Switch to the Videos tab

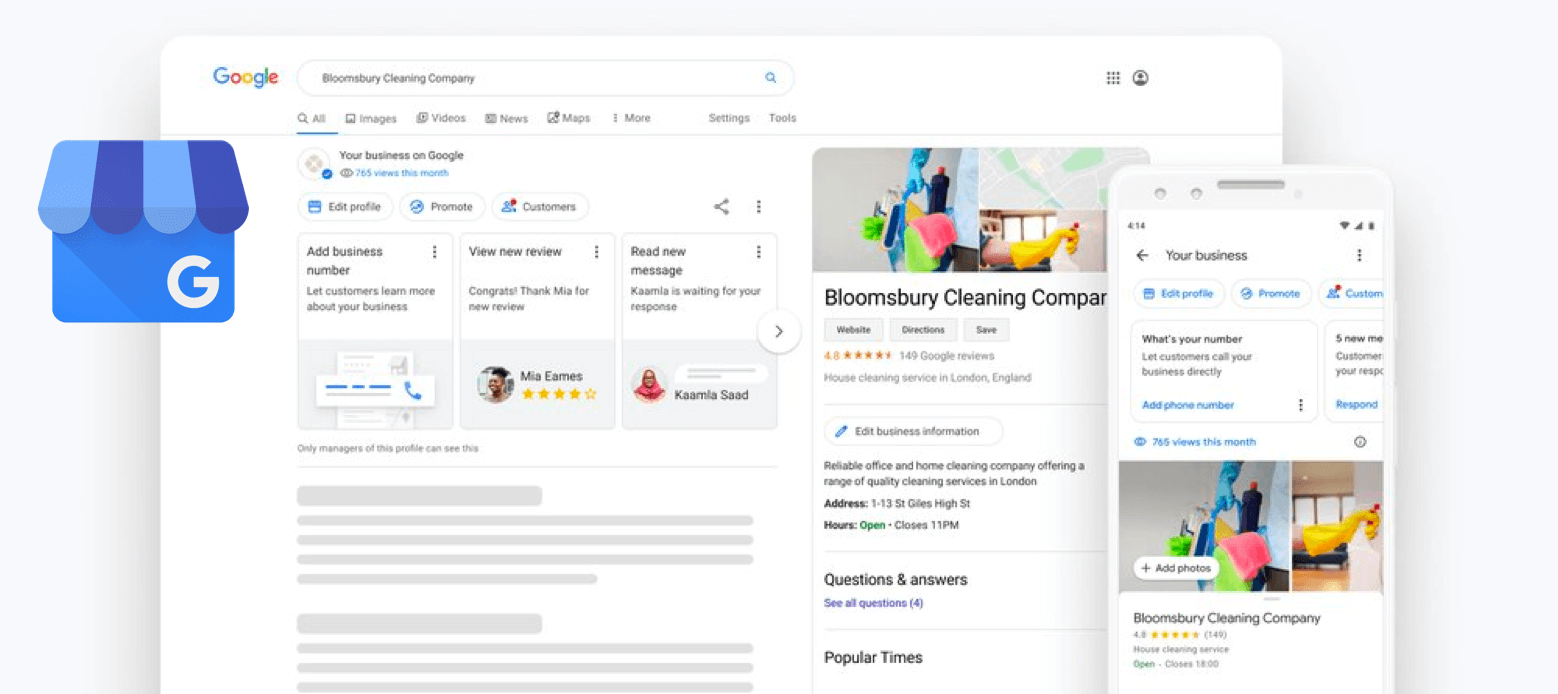[441, 118]
